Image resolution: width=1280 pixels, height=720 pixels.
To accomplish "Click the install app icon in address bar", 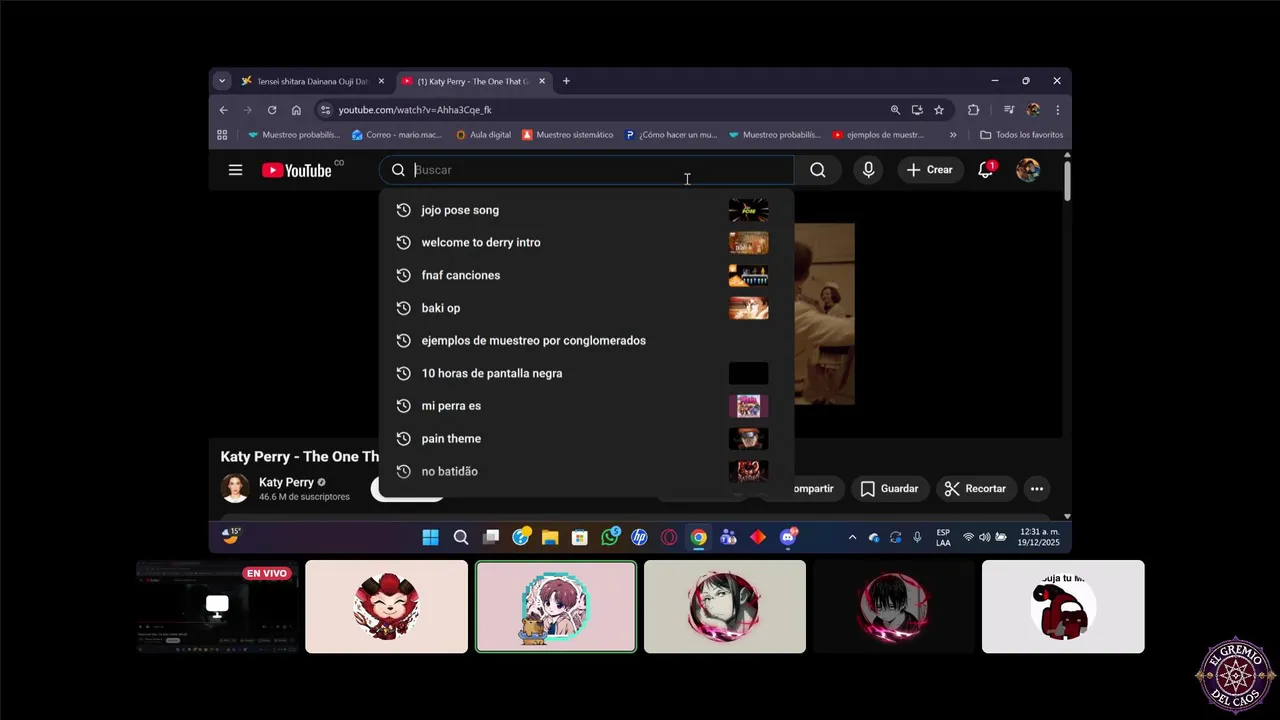I will click(x=917, y=110).
